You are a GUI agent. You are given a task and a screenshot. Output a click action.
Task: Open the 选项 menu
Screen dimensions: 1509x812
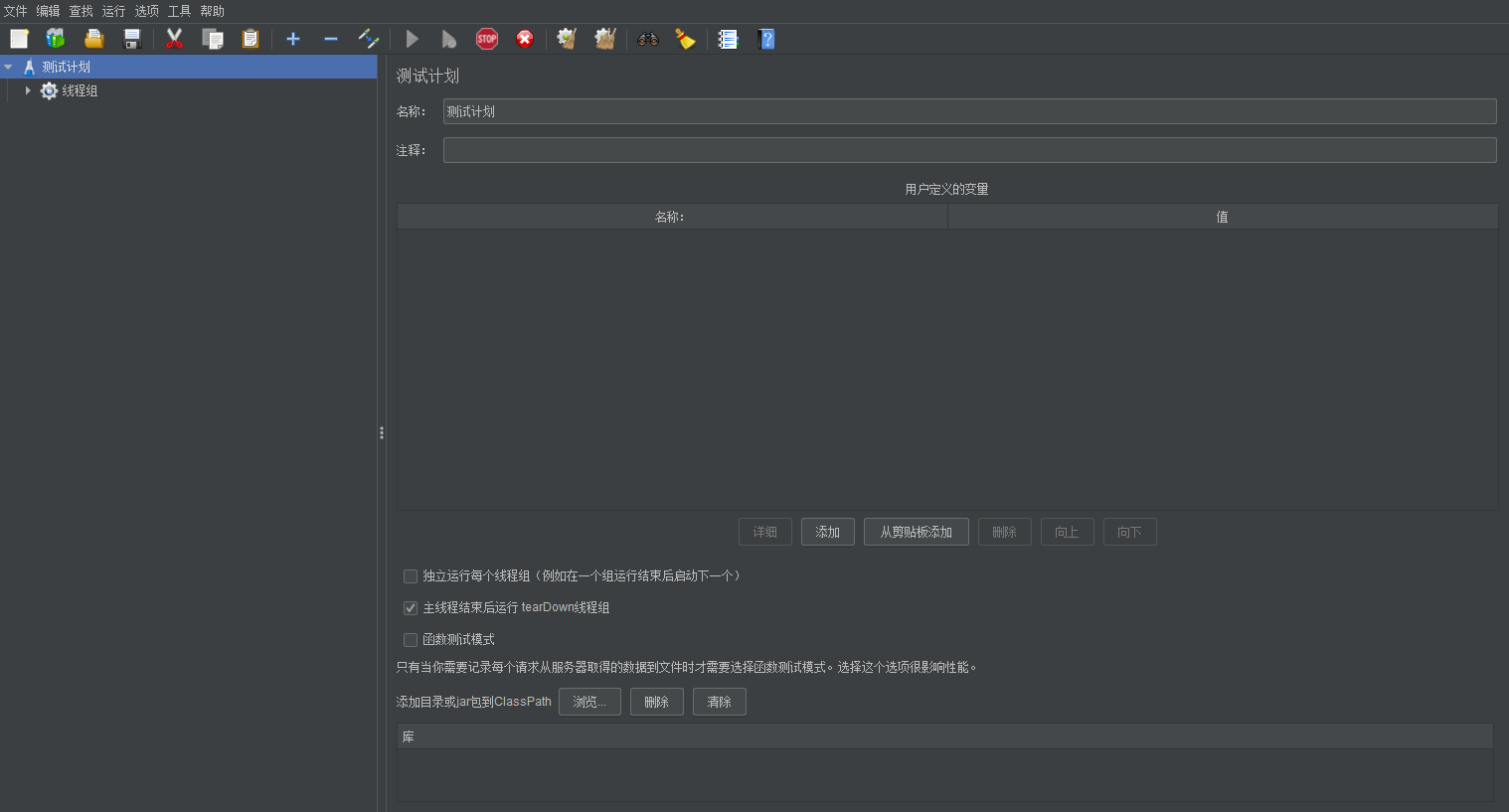pos(147,11)
